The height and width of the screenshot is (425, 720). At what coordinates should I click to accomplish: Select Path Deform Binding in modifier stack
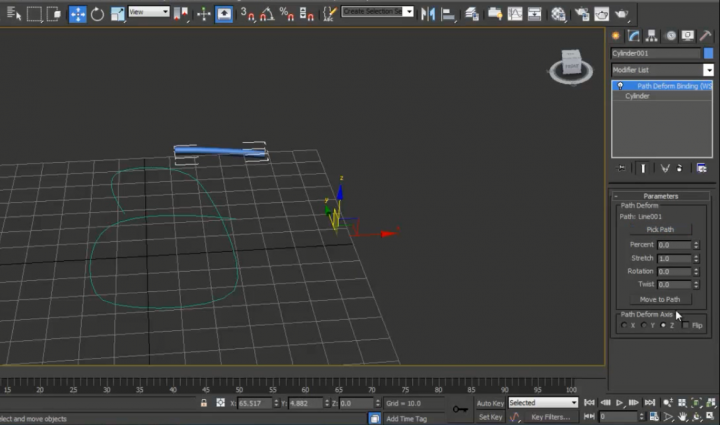tap(672, 87)
